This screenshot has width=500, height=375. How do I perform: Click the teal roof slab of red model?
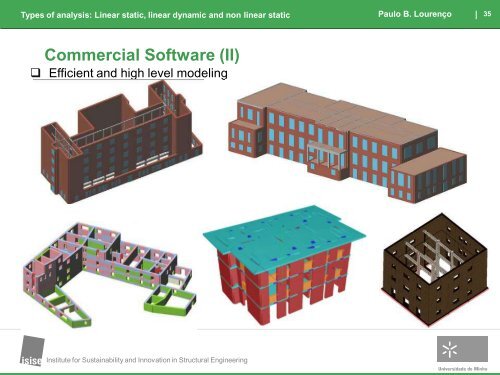click(284, 233)
